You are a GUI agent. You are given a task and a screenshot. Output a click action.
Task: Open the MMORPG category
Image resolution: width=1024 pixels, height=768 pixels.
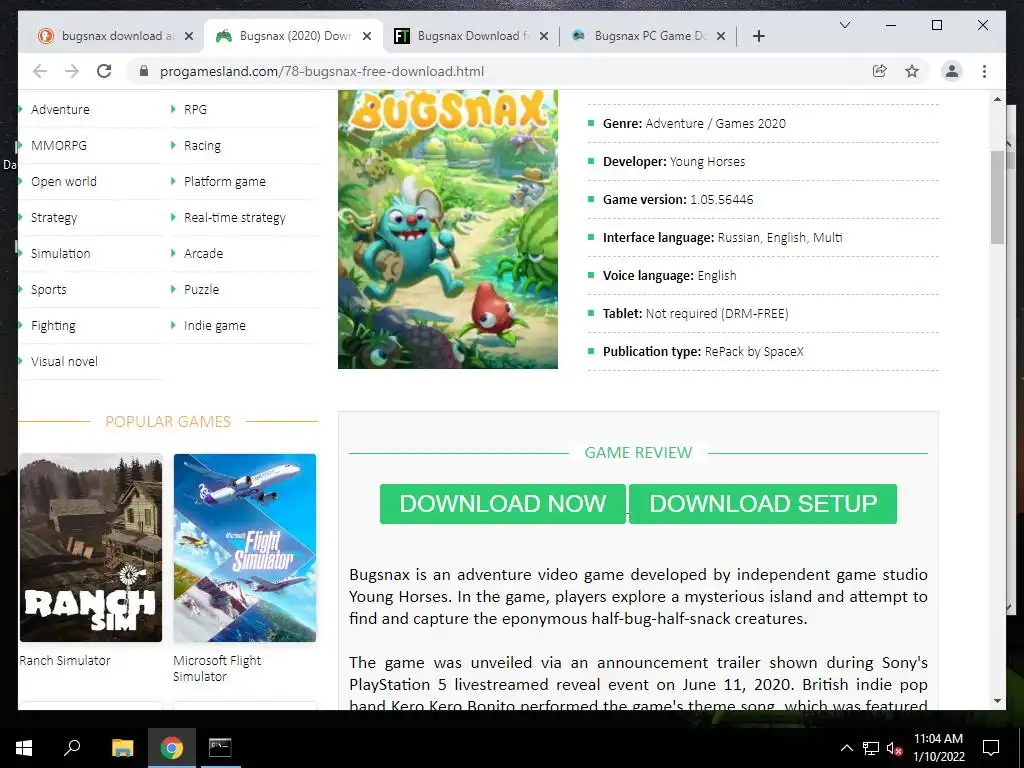58,145
